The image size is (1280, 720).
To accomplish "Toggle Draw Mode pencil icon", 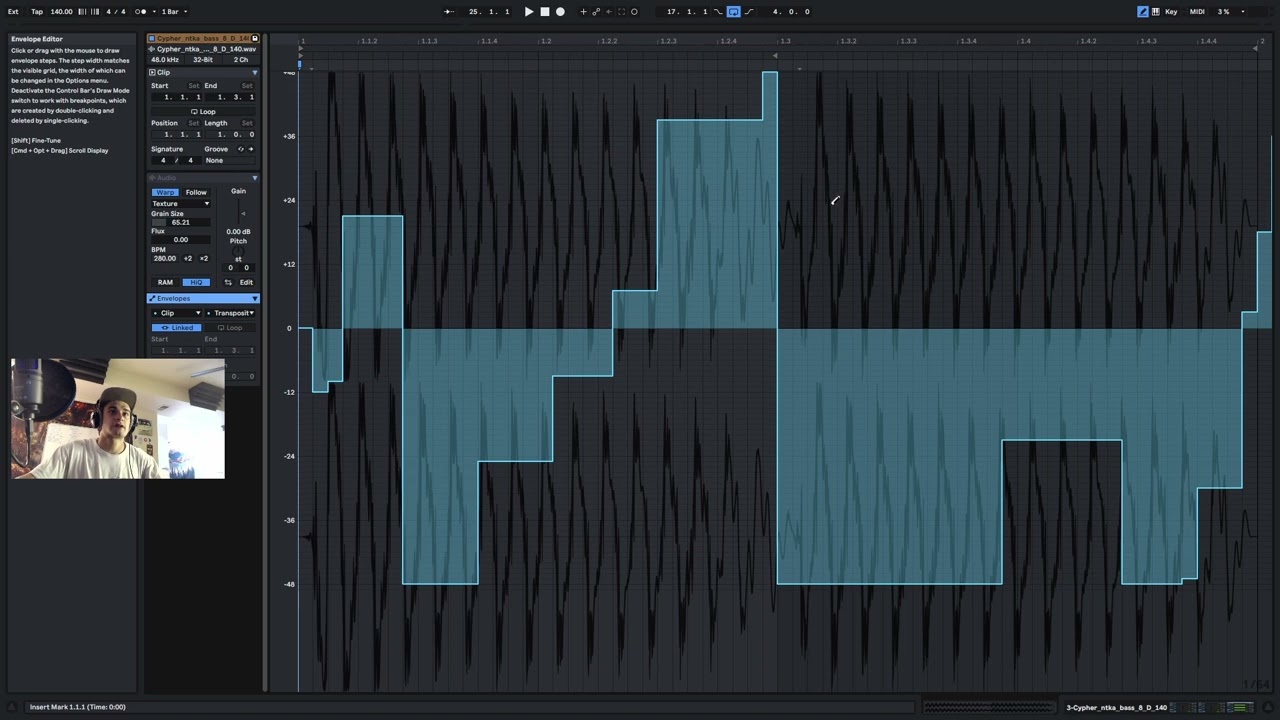I will point(1143,12).
